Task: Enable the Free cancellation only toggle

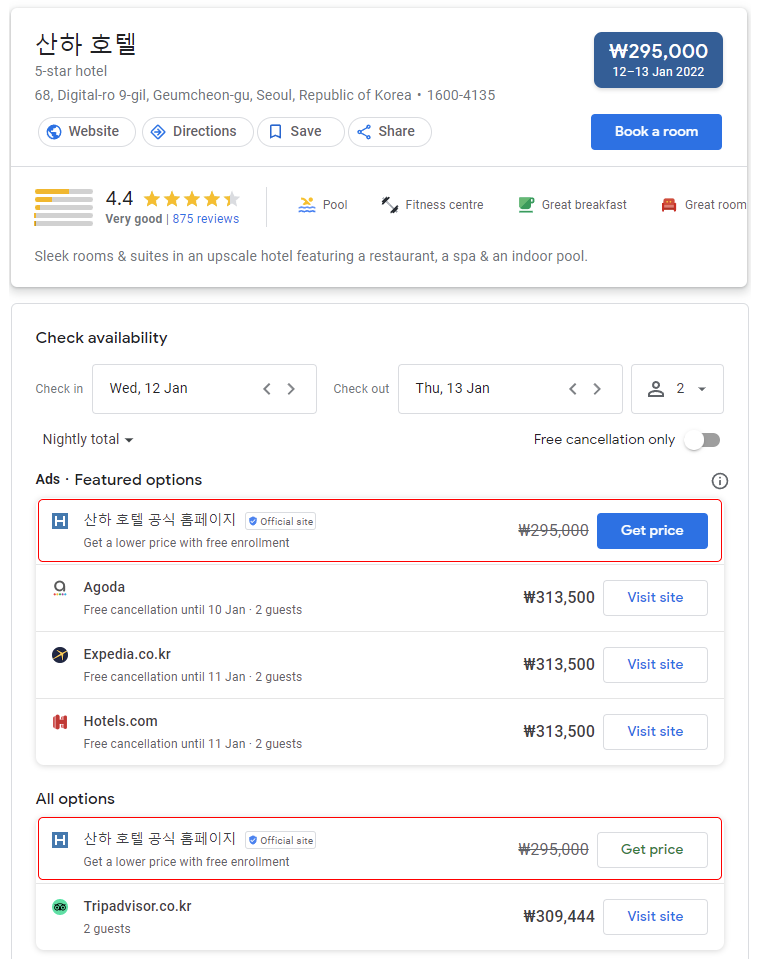Action: [701, 440]
